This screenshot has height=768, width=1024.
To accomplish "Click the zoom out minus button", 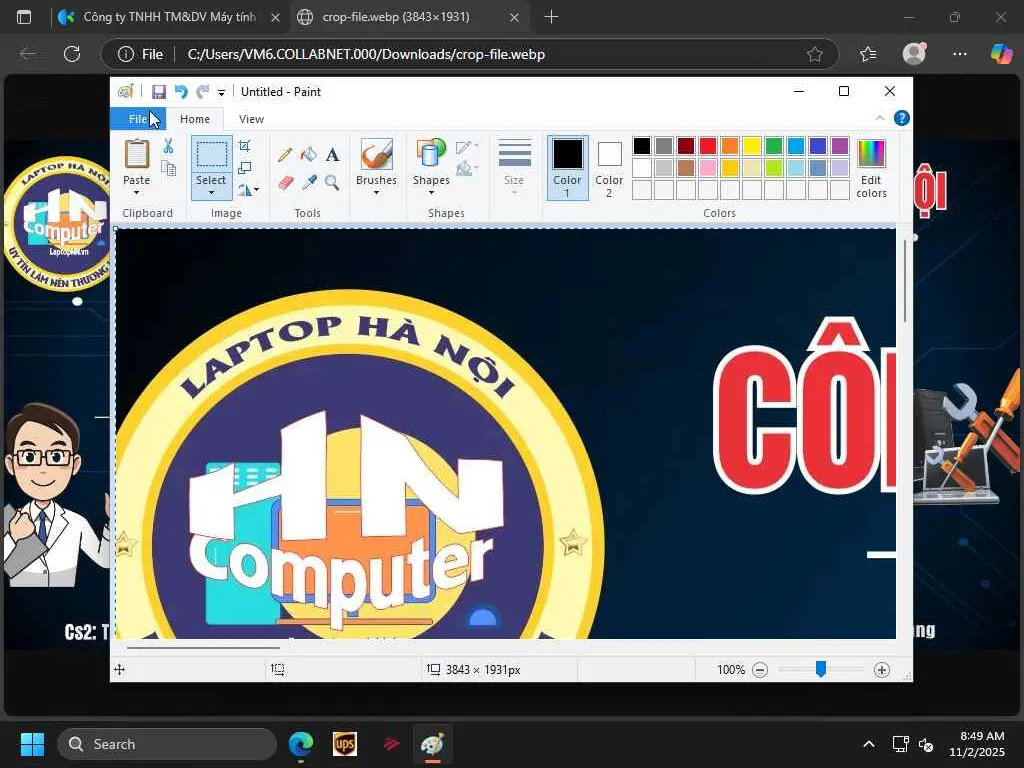I will tap(760, 670).
